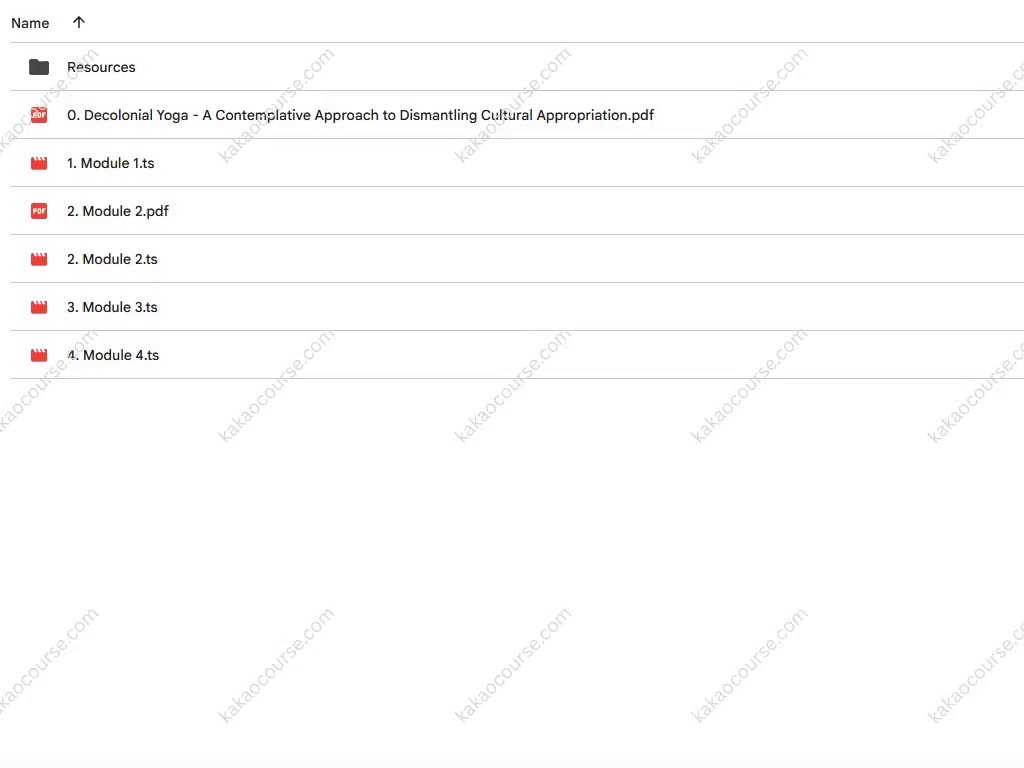This screenshot has width=1024, height=768.
Task: Open the Resources folder by its name
Action: pyautogui.click(x=101, y=67)
